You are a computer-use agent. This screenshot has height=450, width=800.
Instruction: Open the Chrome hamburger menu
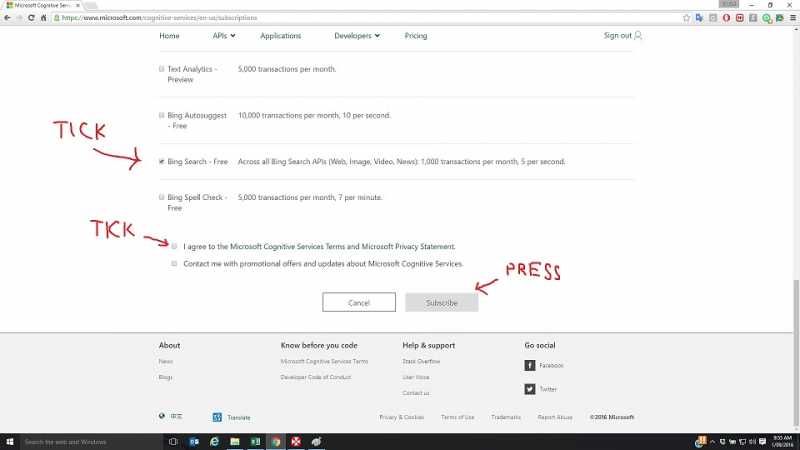793,18
